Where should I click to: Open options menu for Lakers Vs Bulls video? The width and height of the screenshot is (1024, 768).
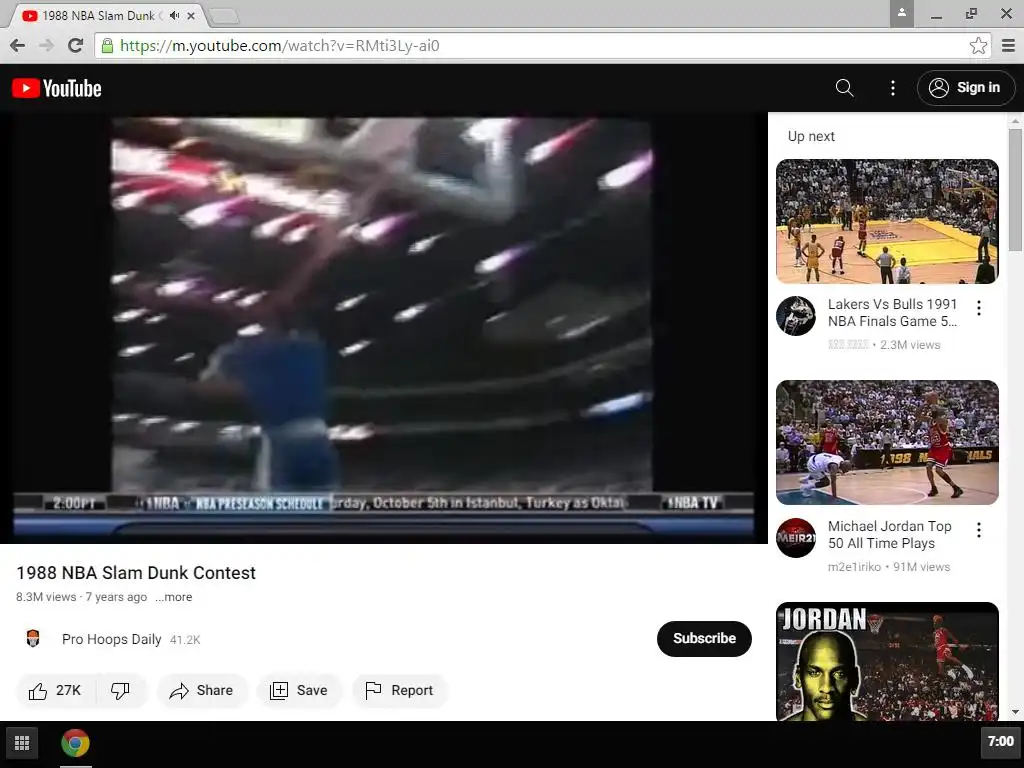978,308
